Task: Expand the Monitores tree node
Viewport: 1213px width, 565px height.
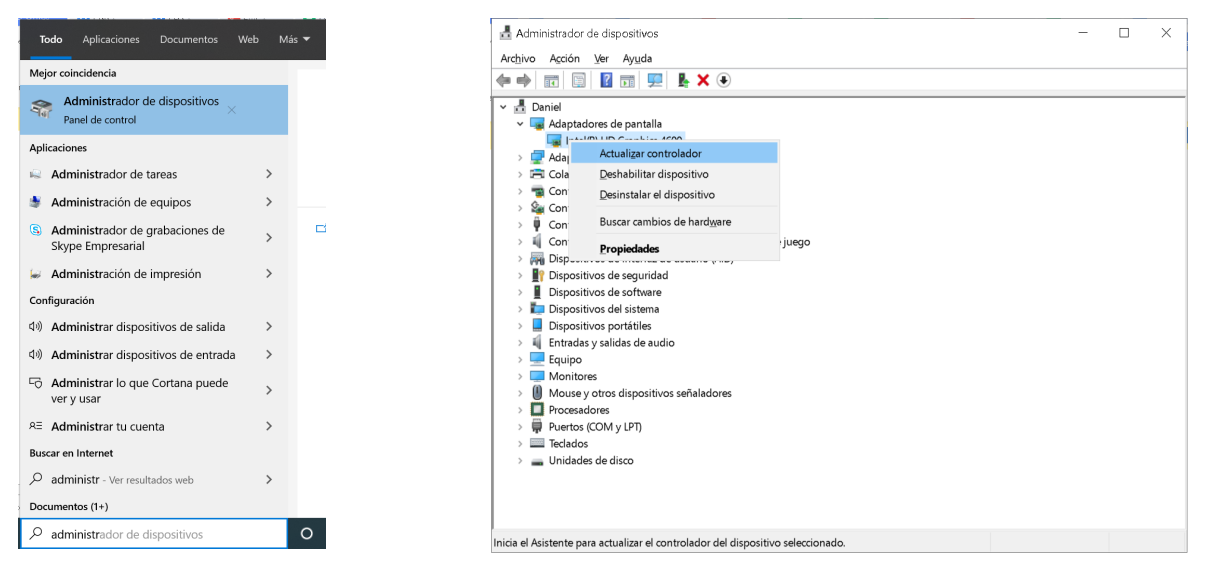Action: pyautogui.click(x=520, y=376)
